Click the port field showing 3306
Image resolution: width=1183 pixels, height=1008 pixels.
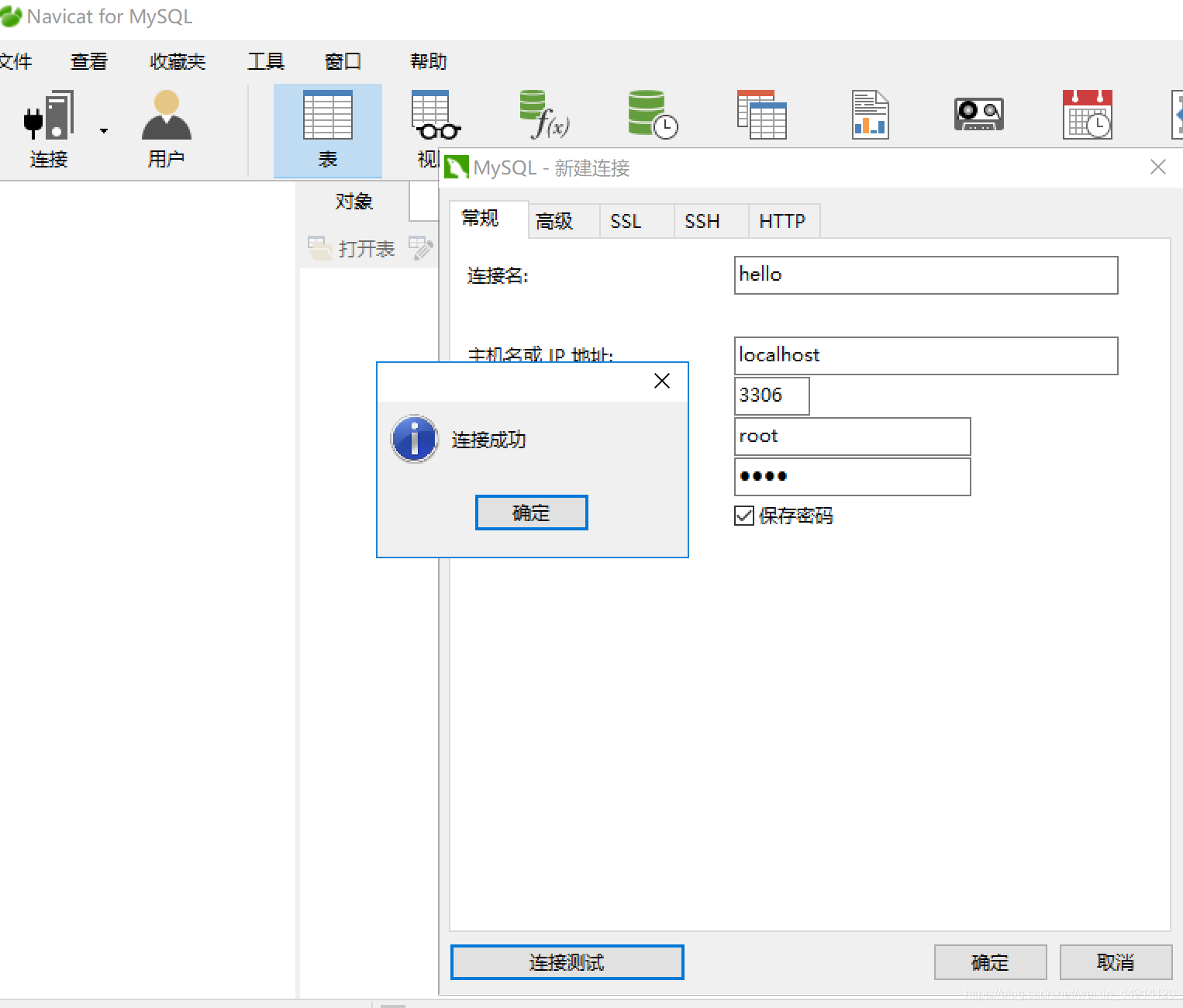pyautogui.click(x=771, y=396)
